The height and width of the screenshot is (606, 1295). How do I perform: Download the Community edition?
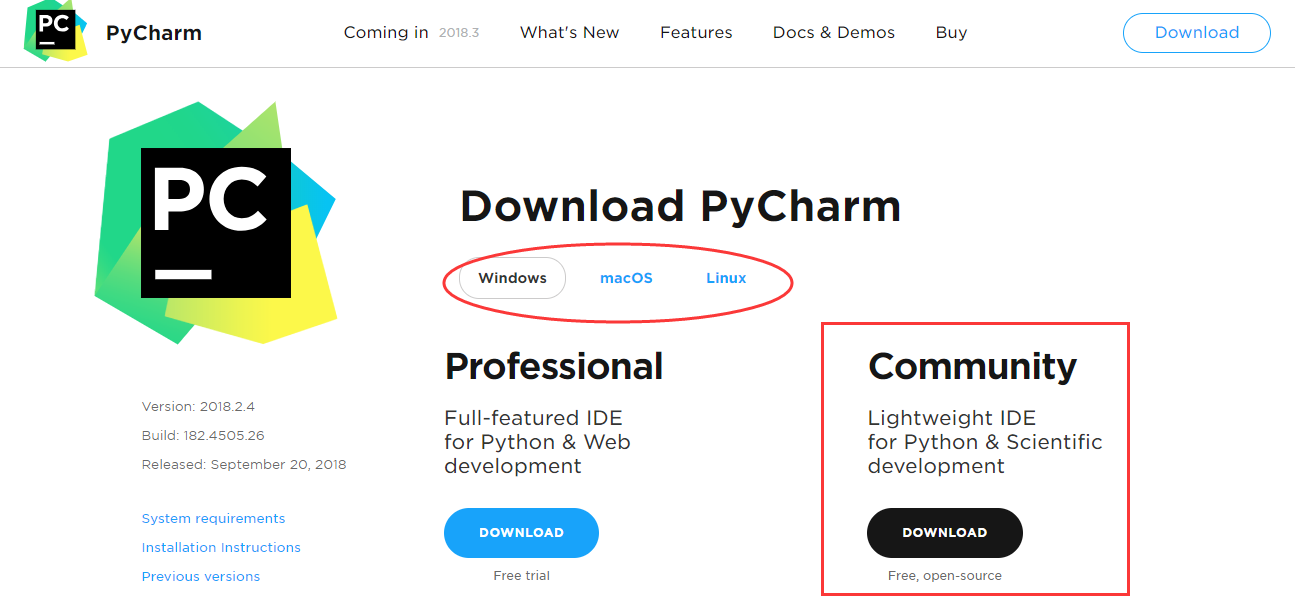click(944, 533)
